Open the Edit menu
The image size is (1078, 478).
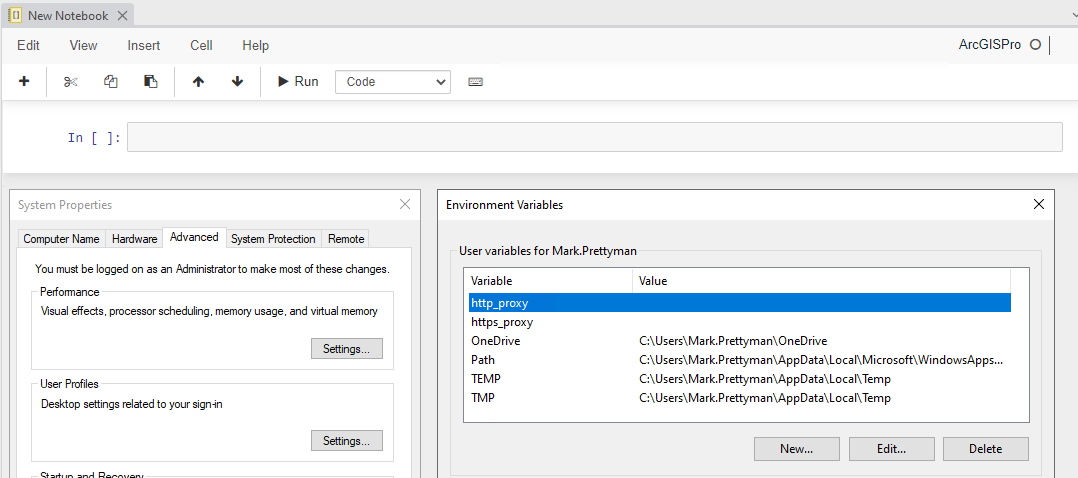[28, 45]
